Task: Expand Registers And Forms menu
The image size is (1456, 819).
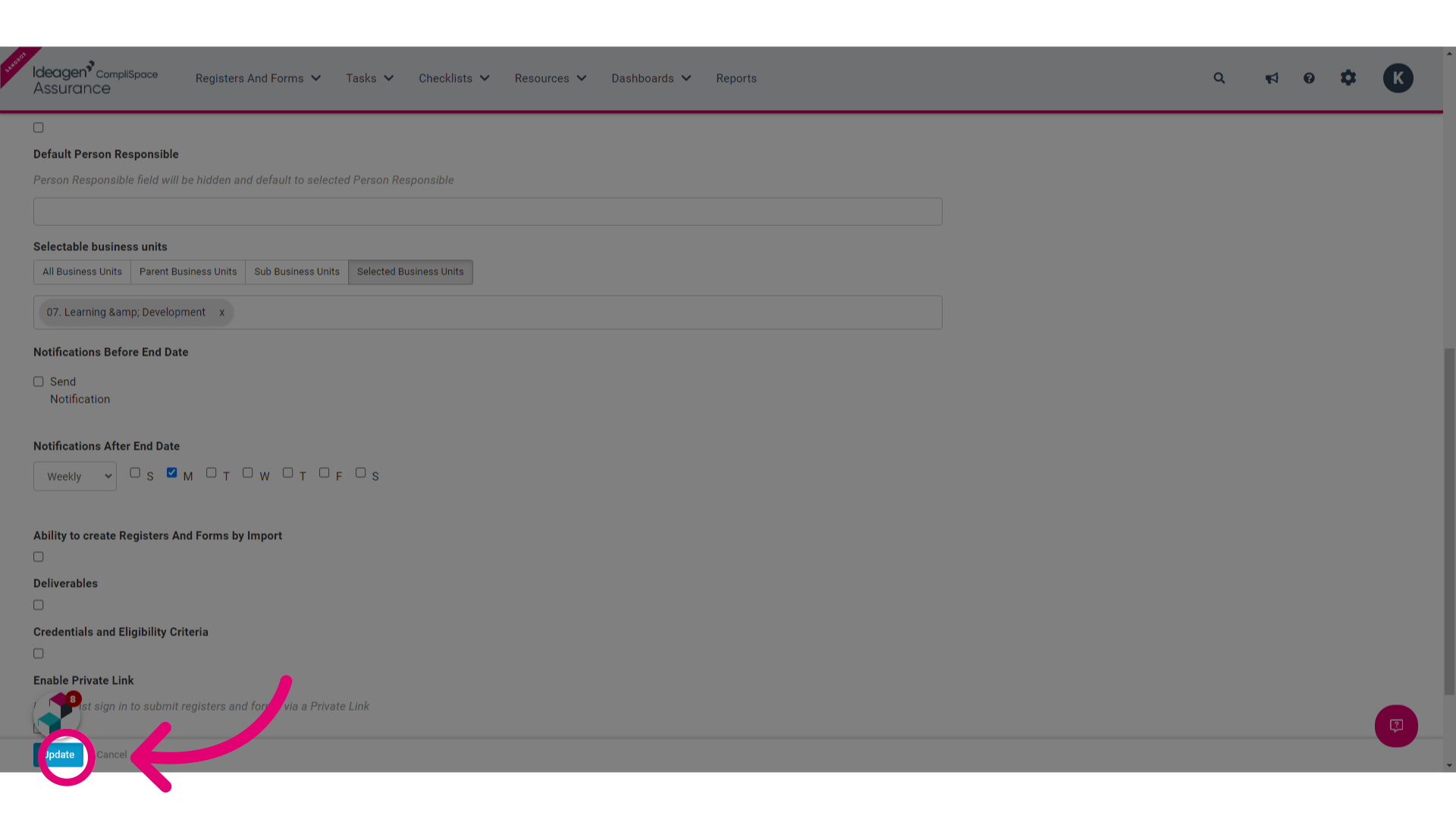Action: point(258,78)
